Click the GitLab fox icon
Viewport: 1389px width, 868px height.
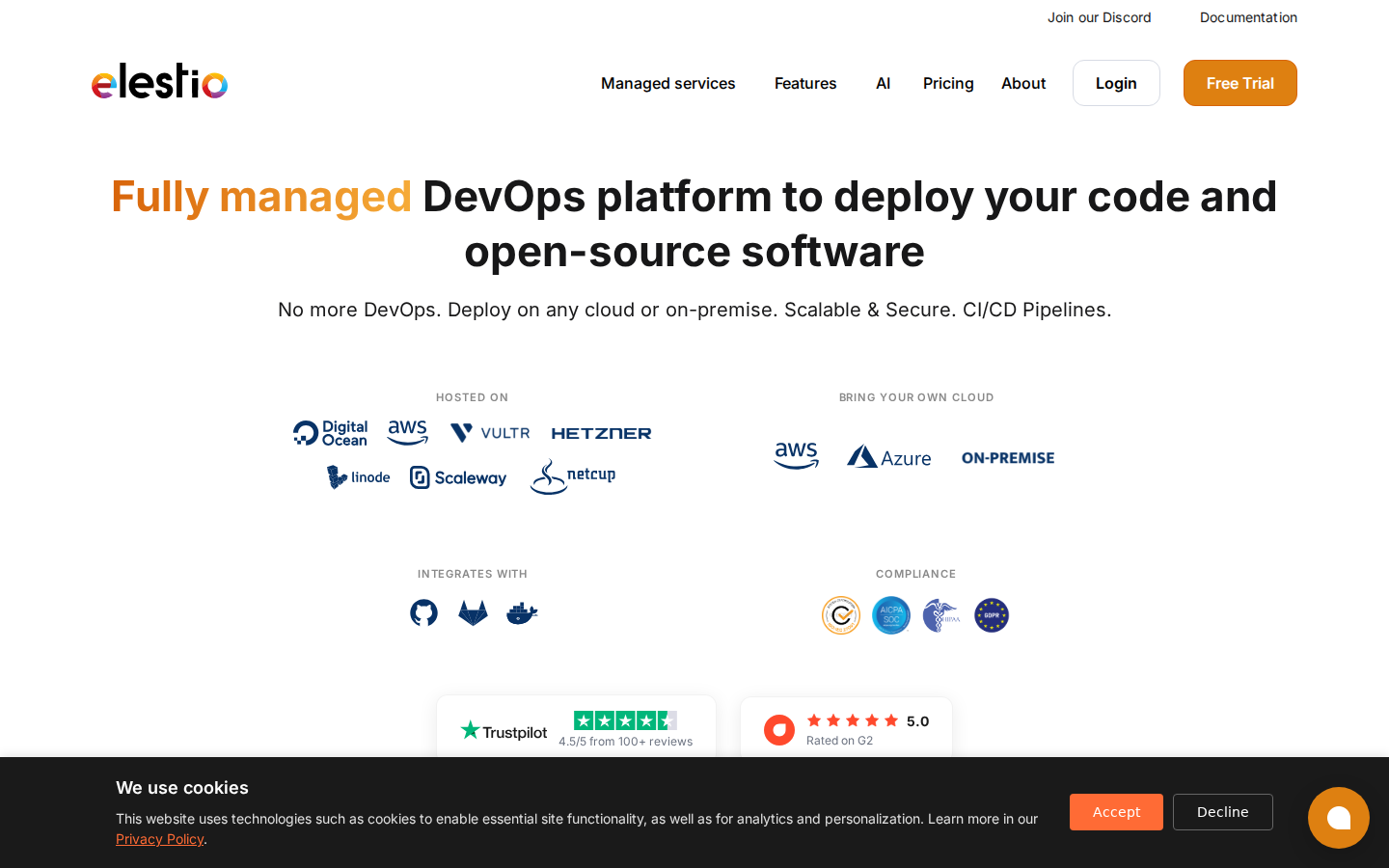click(473, 612)
